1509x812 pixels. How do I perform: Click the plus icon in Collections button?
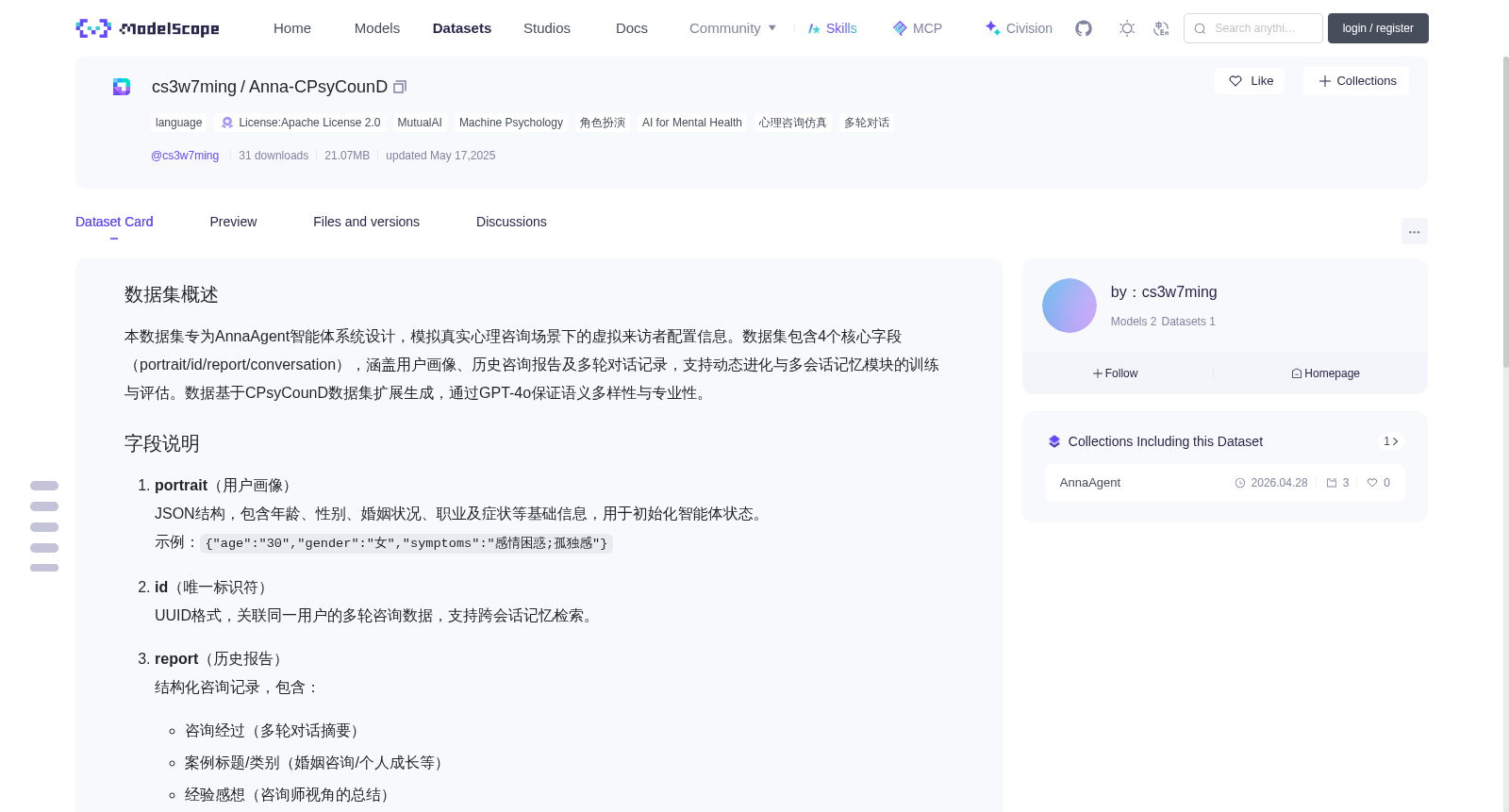pos(1324,81)
